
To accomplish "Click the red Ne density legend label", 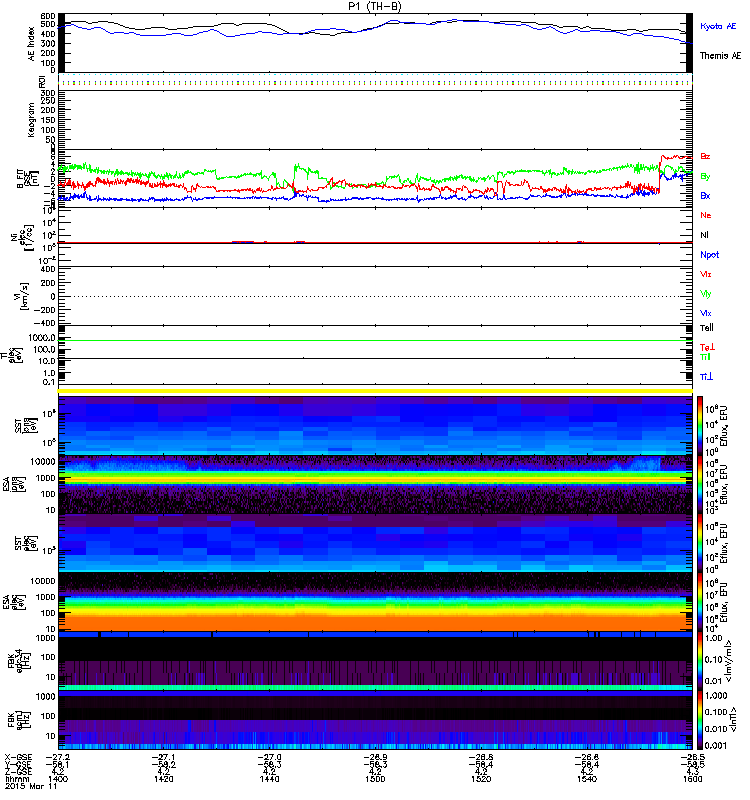I will (706, 215).
